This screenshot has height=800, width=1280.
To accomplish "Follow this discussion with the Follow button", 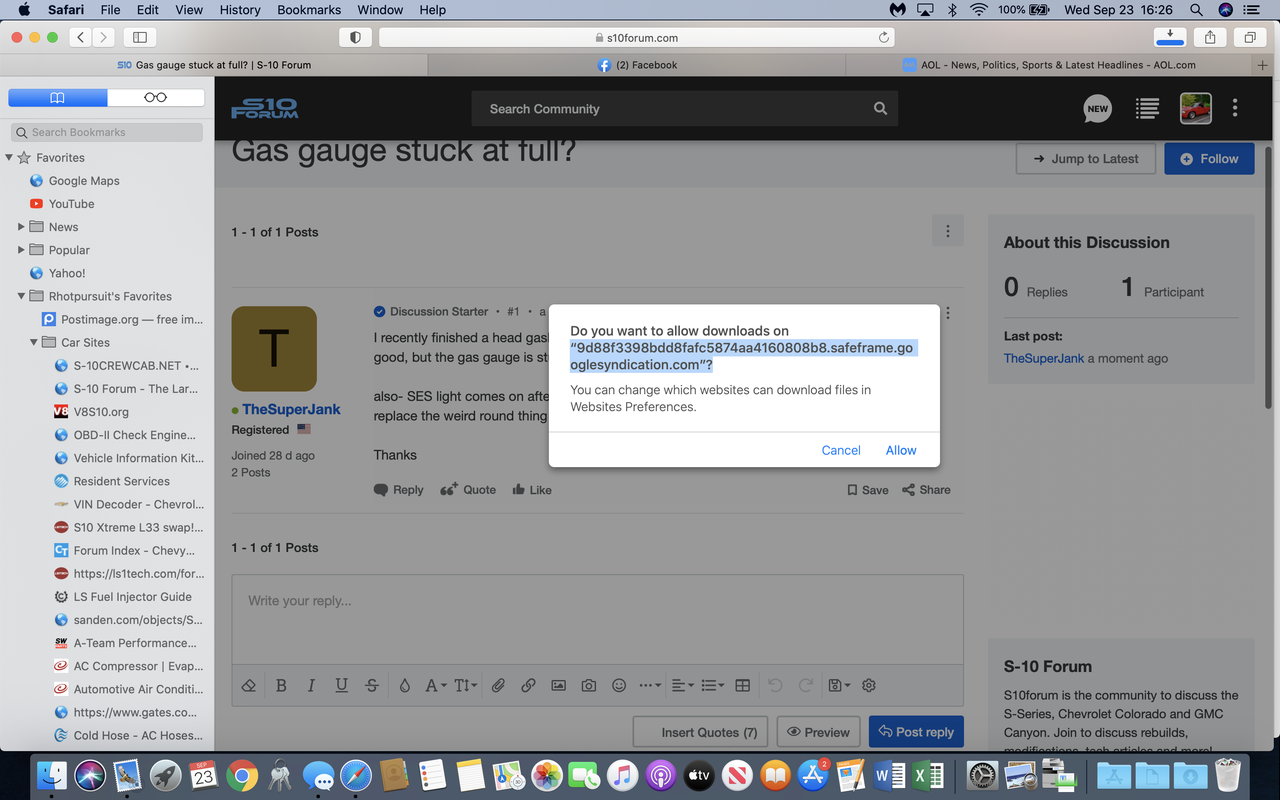I will tap(1209, 159).
